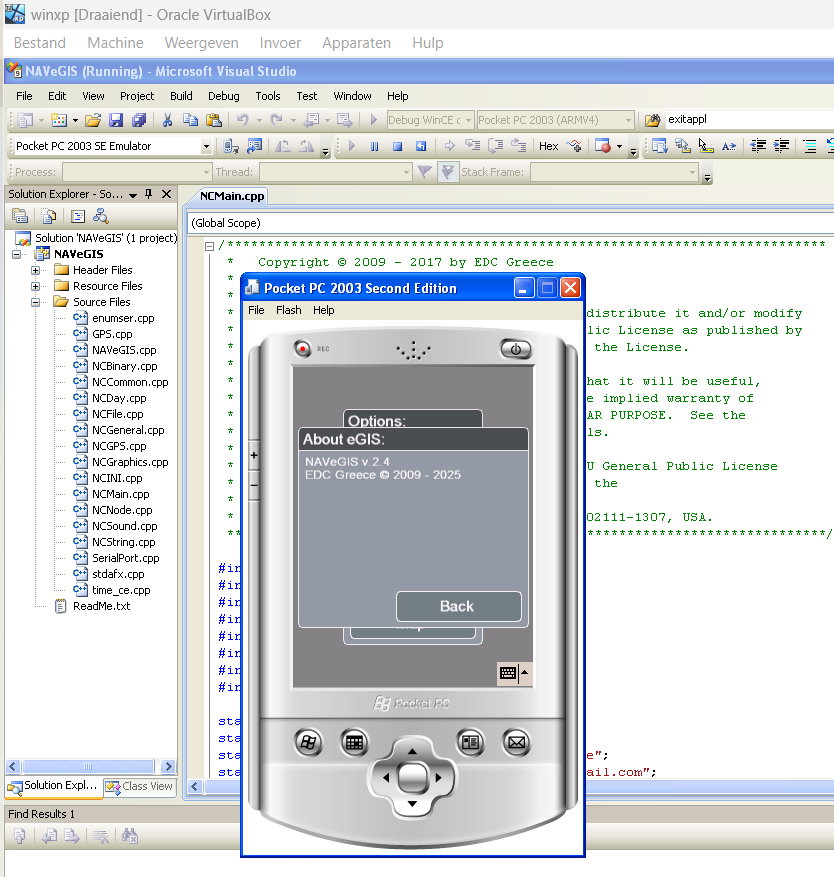
Task: Click the emulator side plus button
Action: tap(254, 455)
